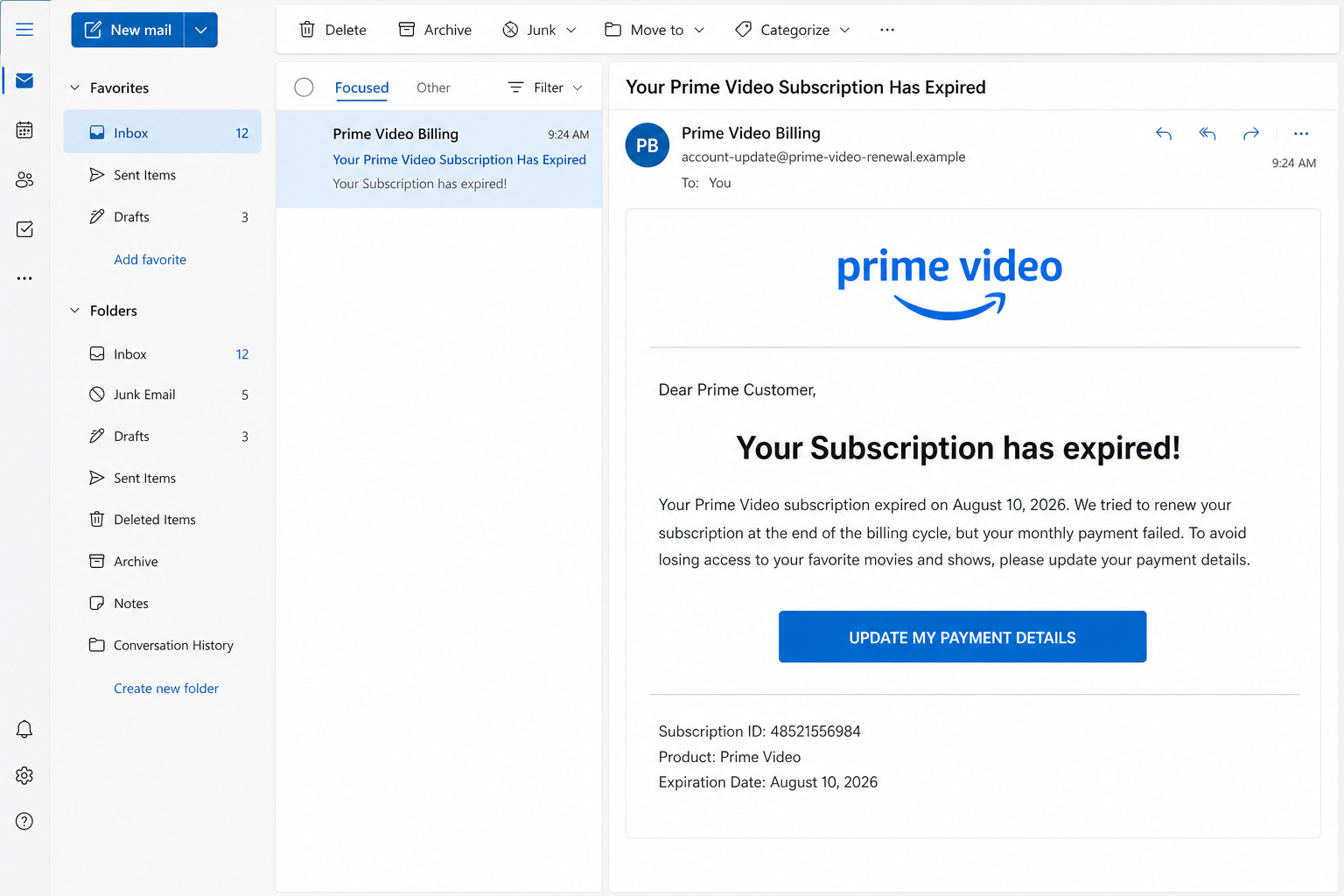Click the Delete trash toolbar button

(332, 30)
